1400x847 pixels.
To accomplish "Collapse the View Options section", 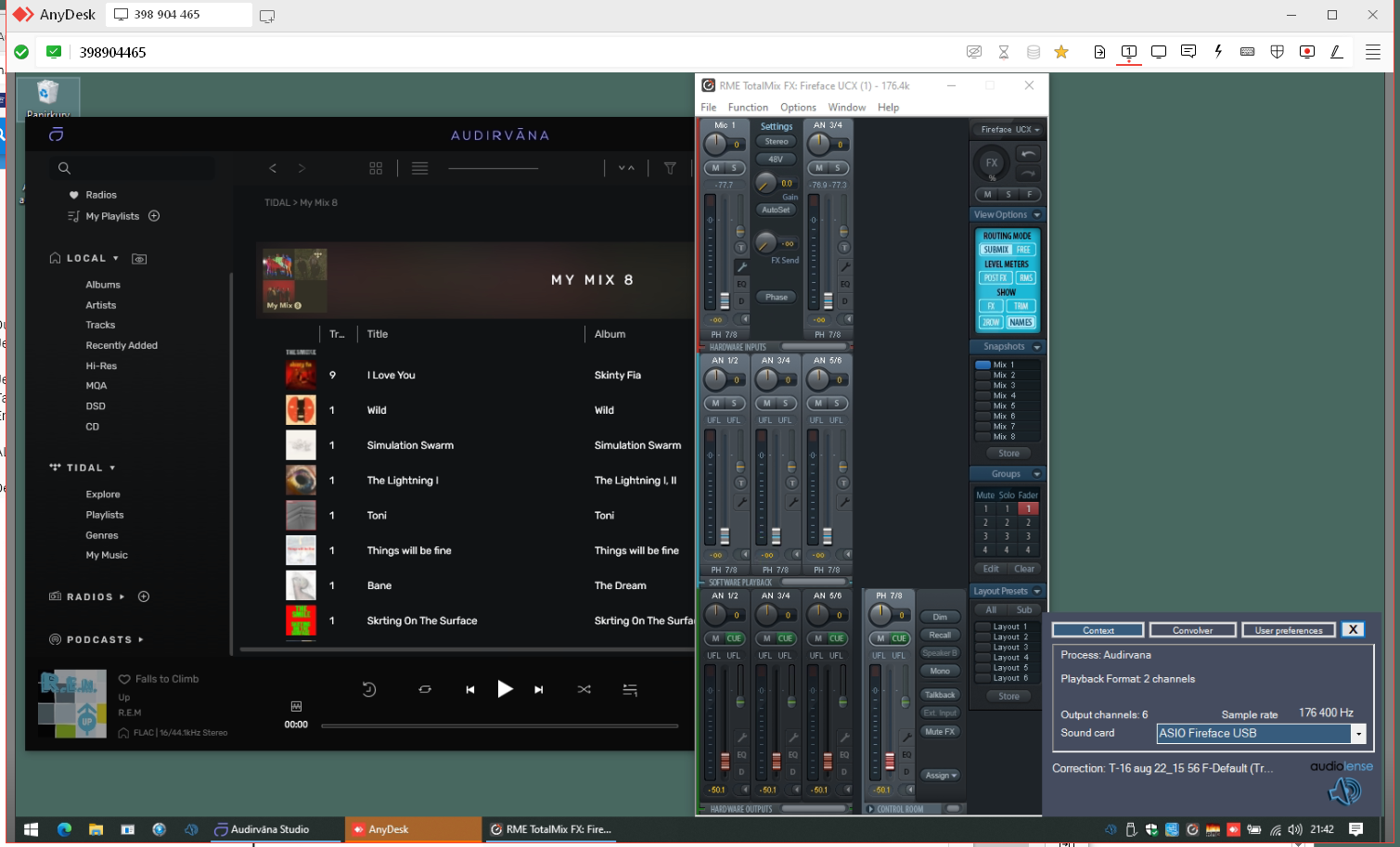I will tap(1037, 214).
